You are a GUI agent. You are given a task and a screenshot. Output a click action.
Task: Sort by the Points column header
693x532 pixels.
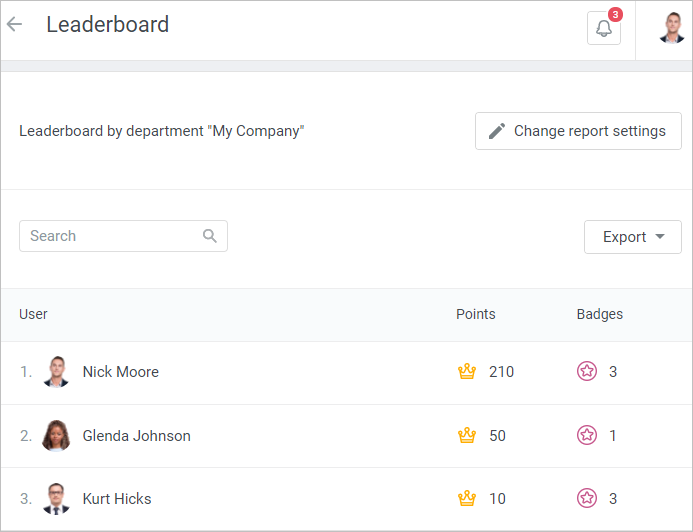[475, 314]
